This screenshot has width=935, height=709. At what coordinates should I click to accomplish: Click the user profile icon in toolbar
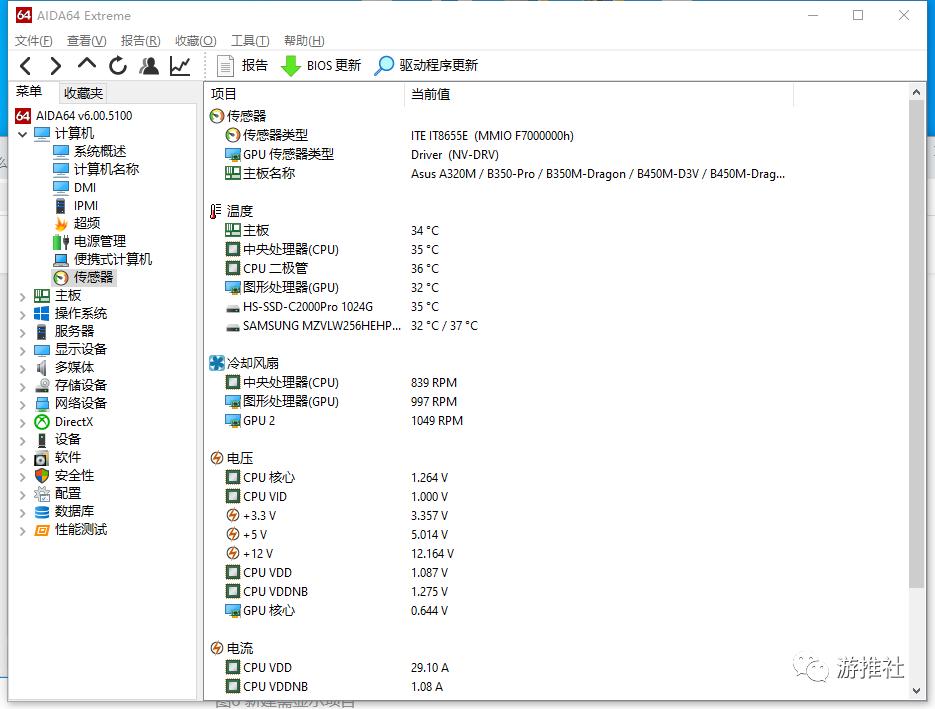coord(148,65)
